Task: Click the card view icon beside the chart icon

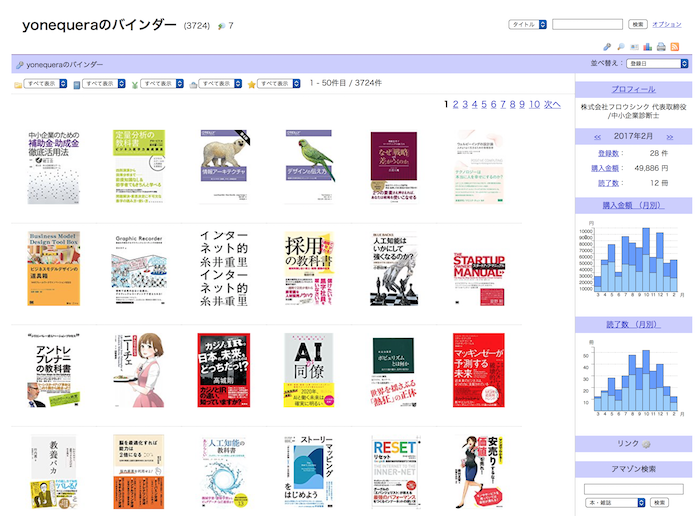Action: pyautogui.click(x=634, y=47)
